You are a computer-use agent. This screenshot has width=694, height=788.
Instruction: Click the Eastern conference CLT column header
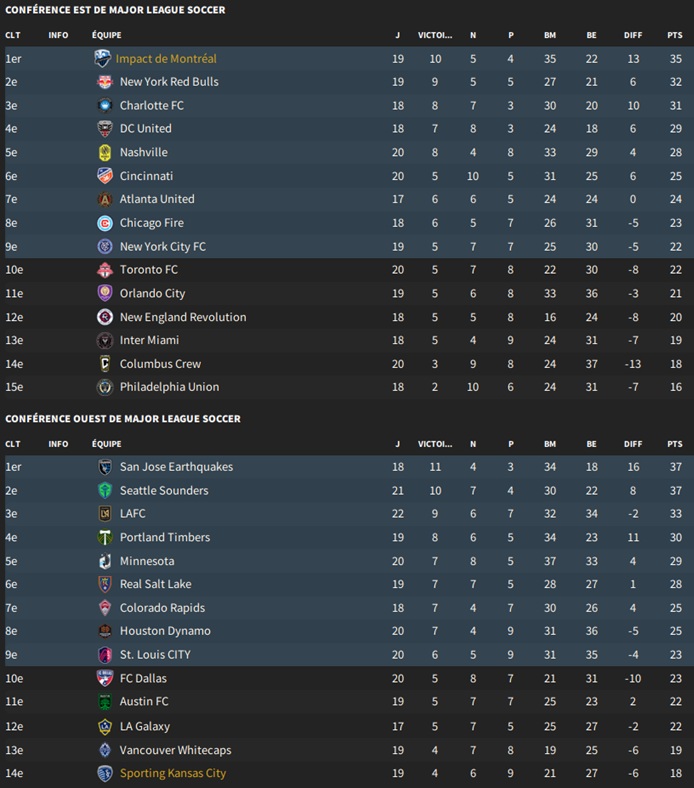(x=12, y=35)
